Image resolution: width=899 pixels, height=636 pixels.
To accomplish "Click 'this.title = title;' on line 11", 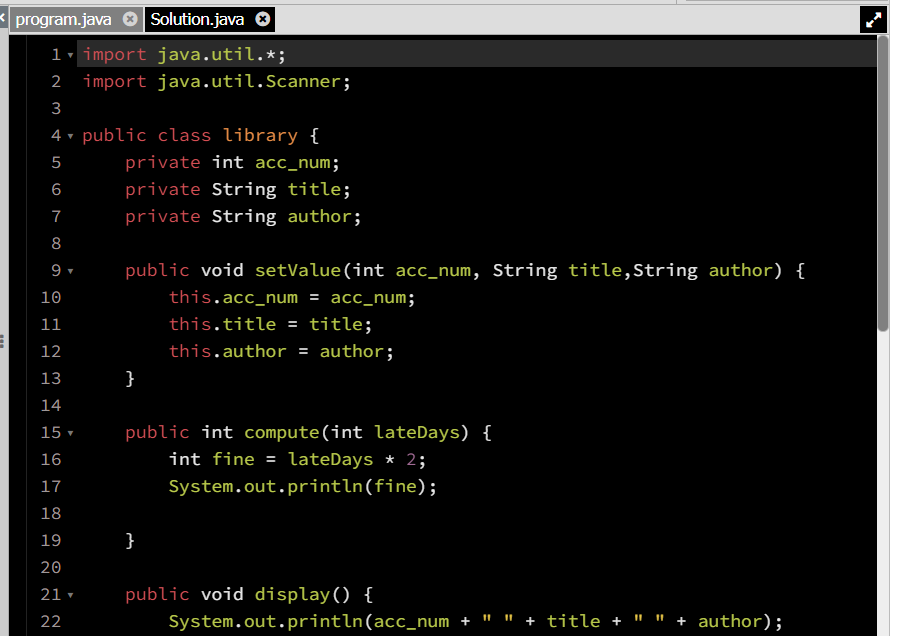I will point(270,325).
